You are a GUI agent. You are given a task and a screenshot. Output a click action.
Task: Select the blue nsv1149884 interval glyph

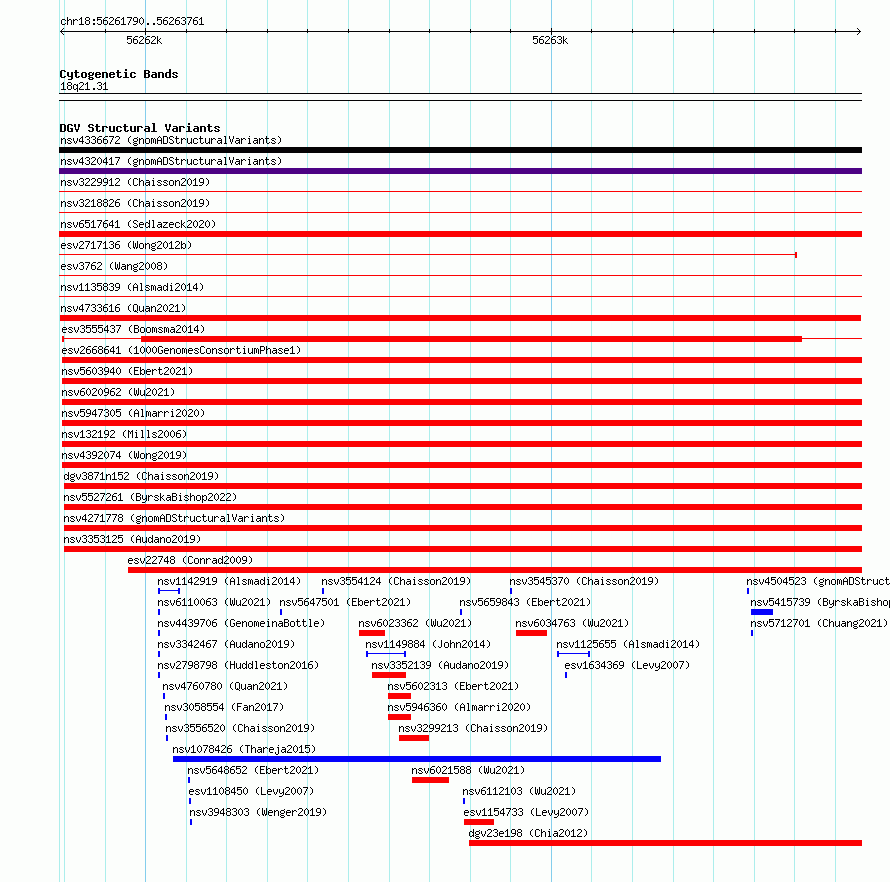click(386, 654)
